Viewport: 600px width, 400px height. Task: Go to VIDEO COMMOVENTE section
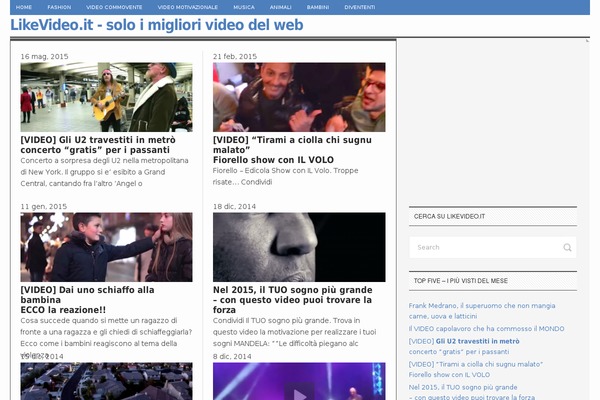(114, 7)
